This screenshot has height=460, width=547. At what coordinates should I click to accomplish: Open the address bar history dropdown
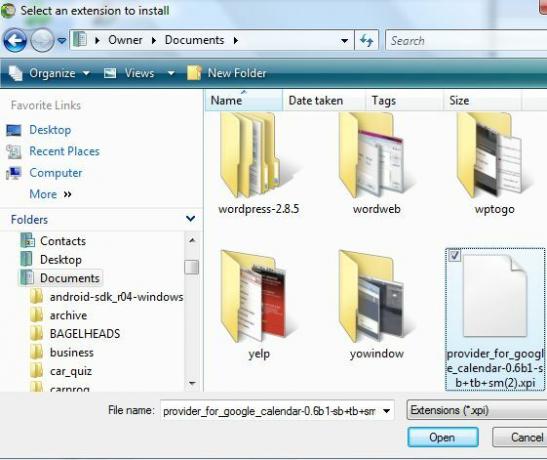coord(344,40)
